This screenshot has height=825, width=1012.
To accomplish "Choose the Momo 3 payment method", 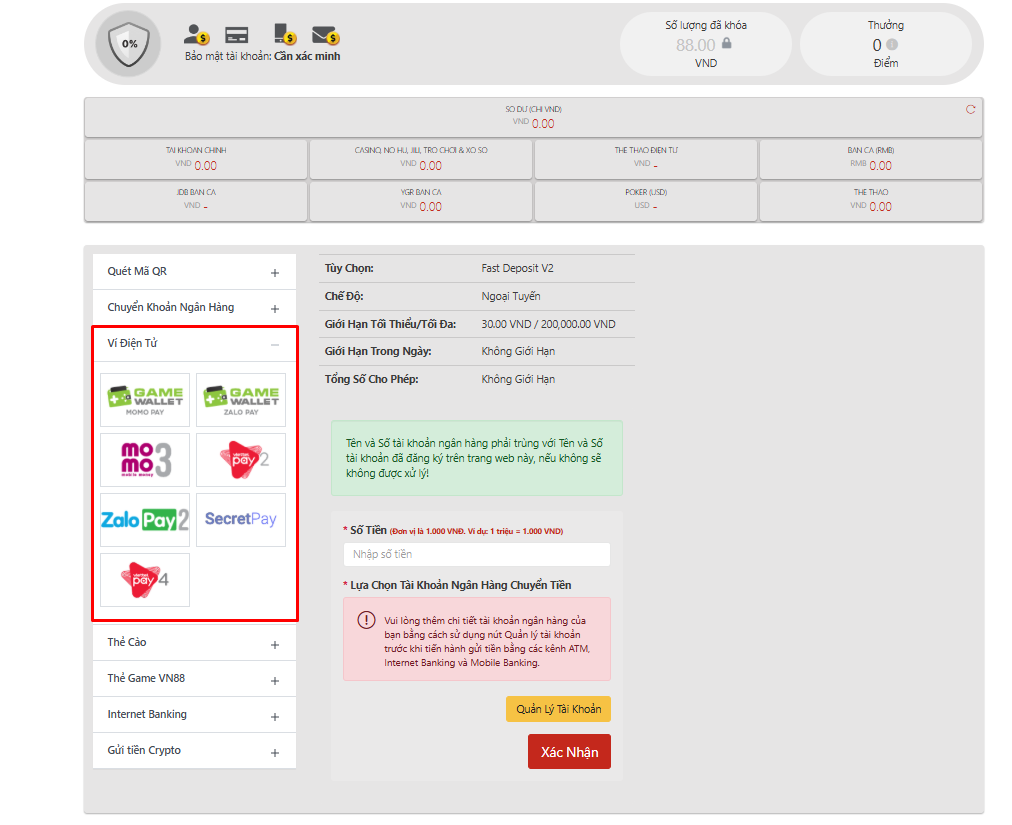I will tap(145, 460).
